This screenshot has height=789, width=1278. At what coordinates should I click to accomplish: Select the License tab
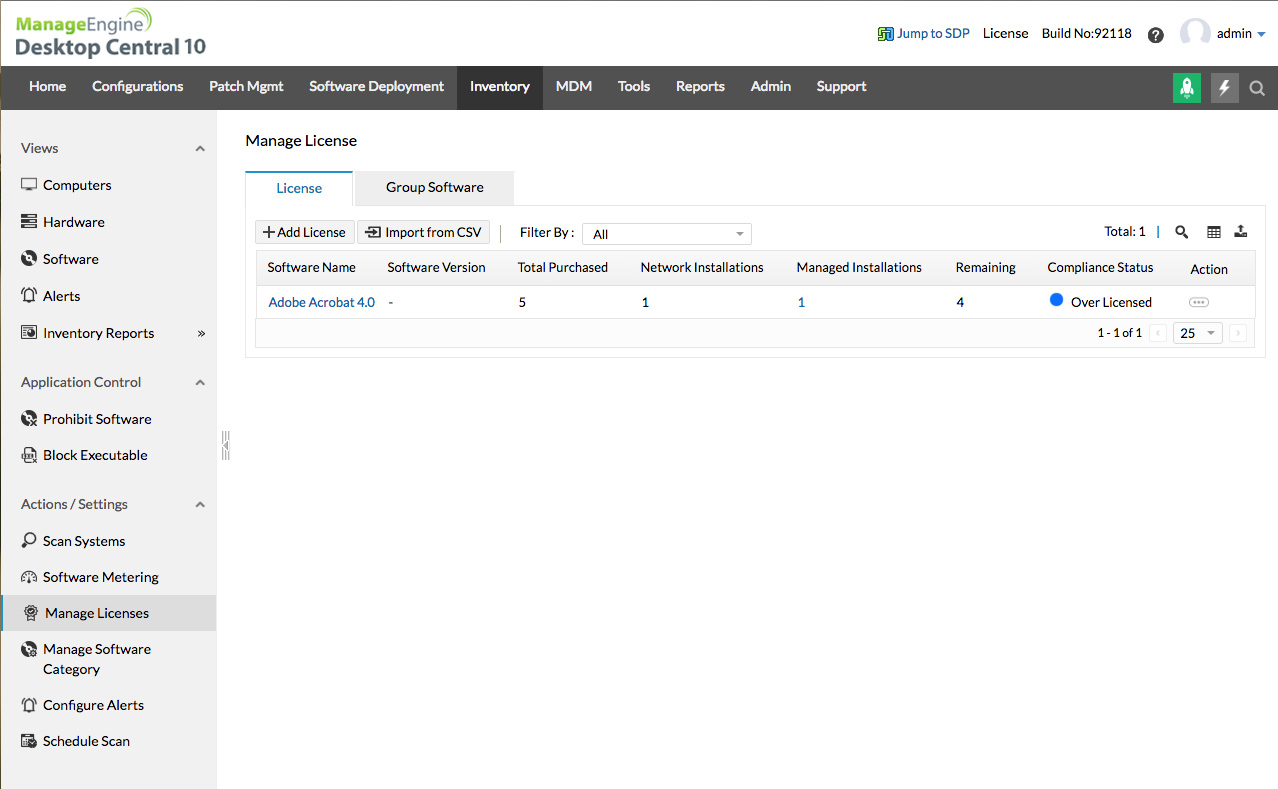299,189
